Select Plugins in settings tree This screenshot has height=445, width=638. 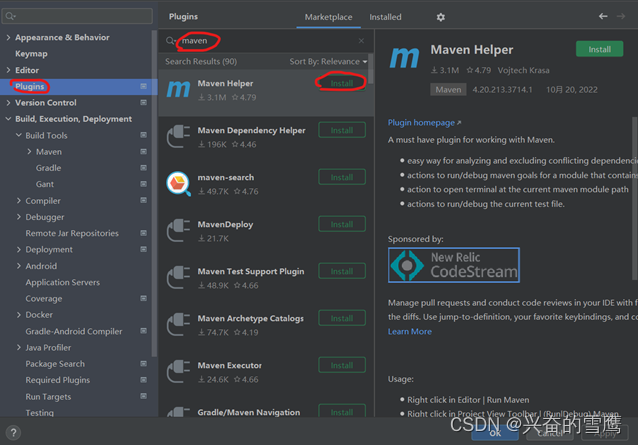pyautogui.click(x=29, y=86)
